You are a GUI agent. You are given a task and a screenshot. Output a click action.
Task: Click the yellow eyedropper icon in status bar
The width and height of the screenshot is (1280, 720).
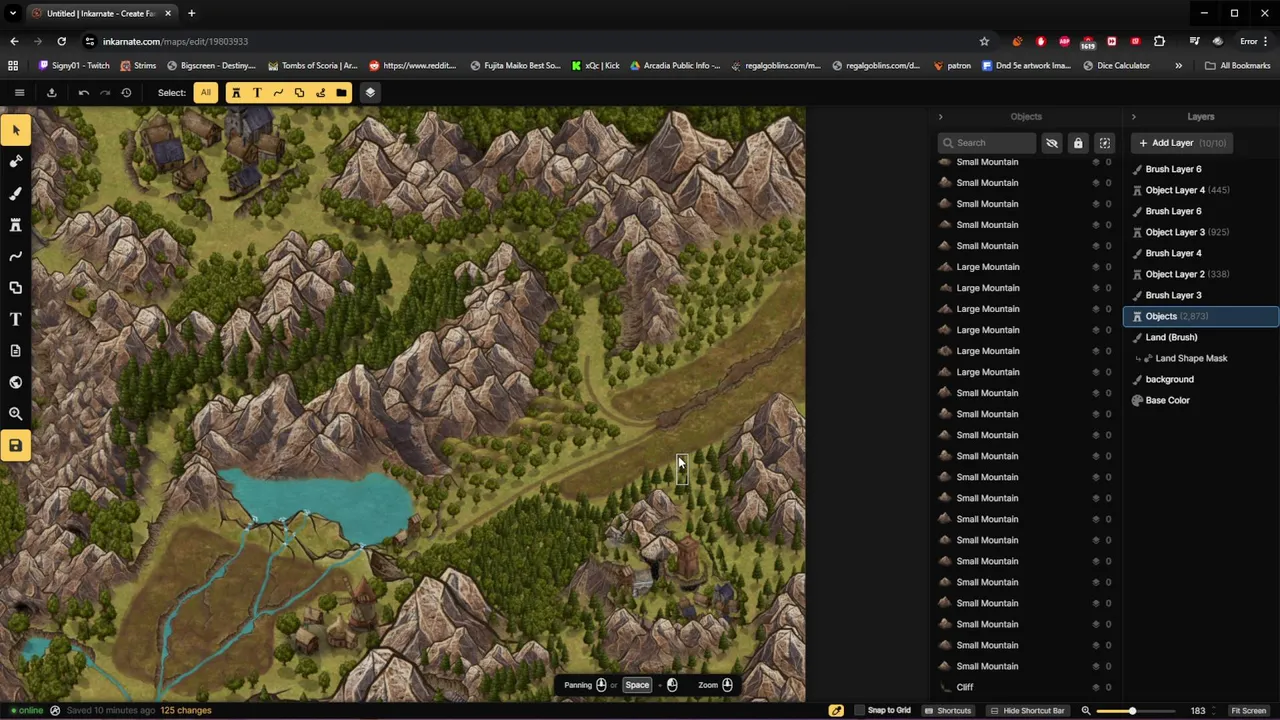(836, 710)
